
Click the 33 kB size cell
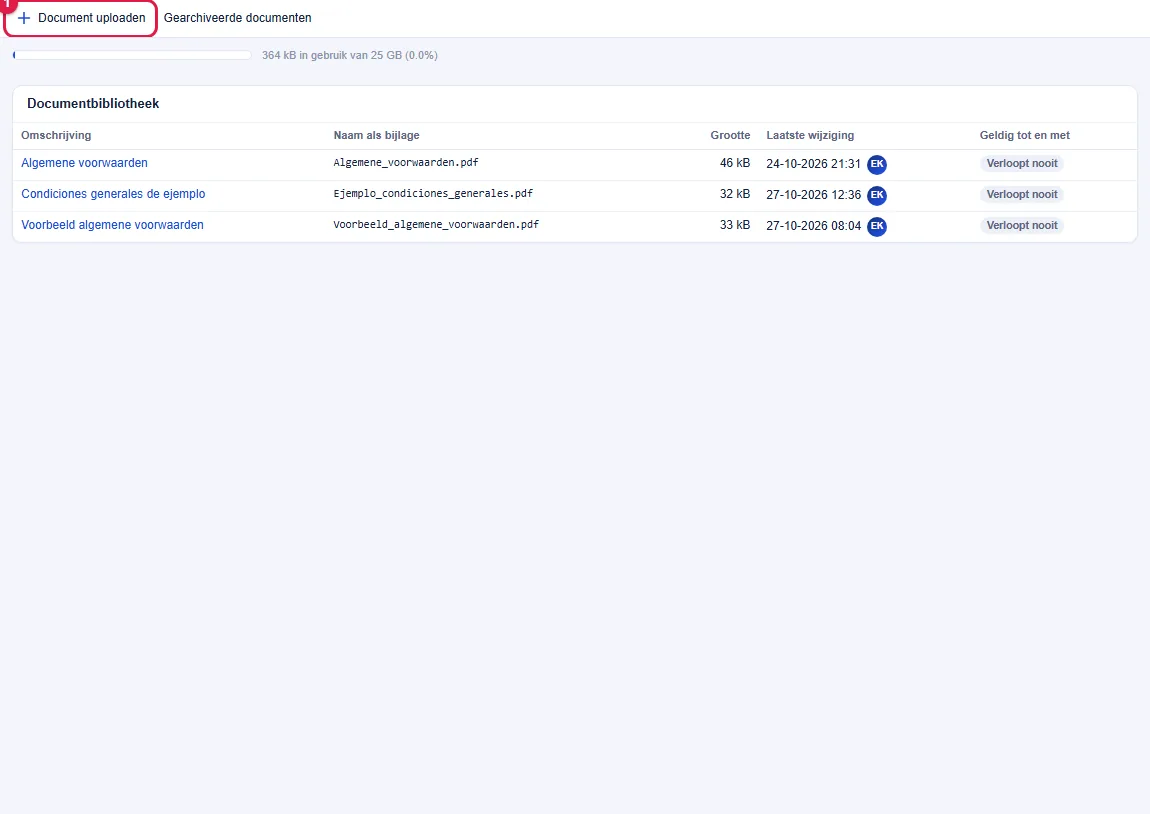pyautogui.click(x=734, y=224)
